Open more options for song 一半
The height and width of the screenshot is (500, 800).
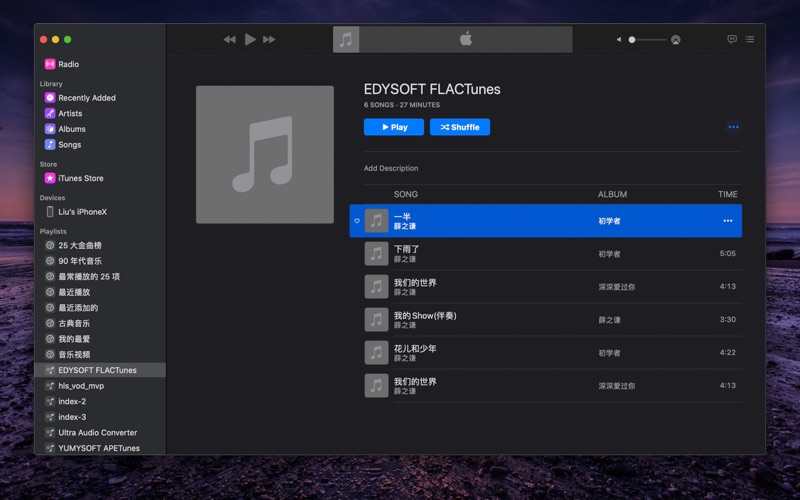coord(728,220)
